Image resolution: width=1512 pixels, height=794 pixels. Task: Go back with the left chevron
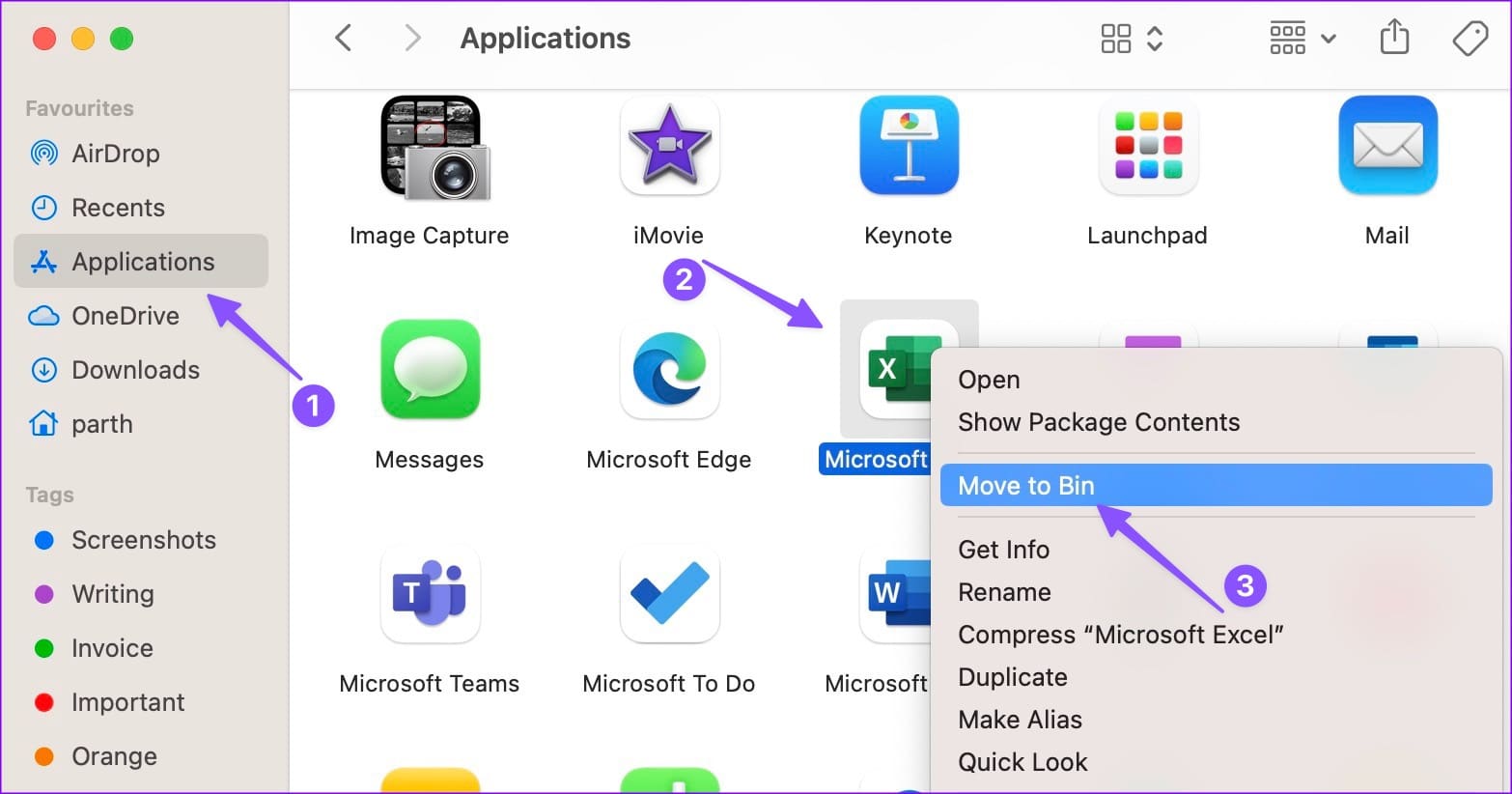pyautogui.click(x=343, y=38)
